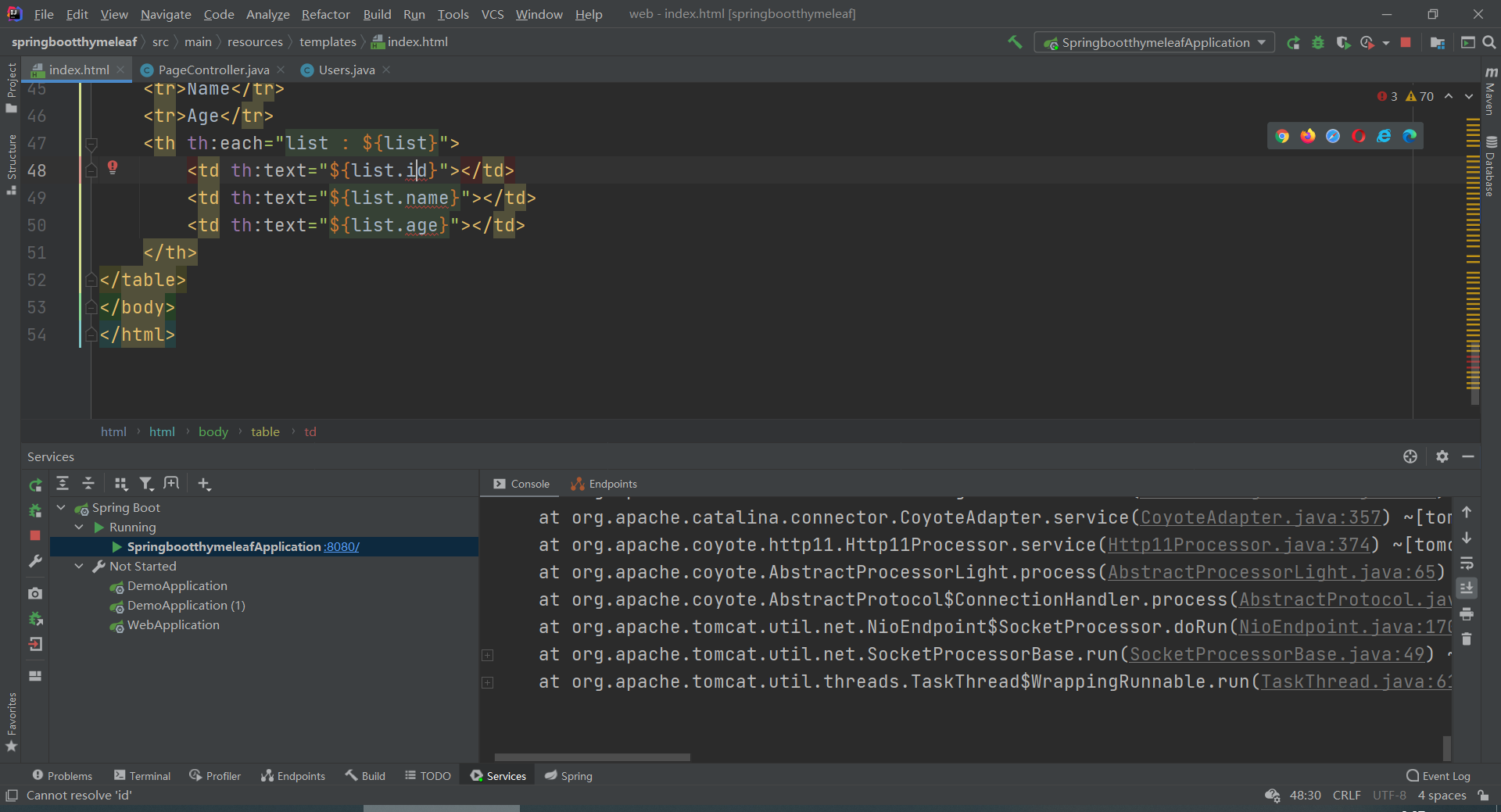The image size is (1501, 812).
Task: Open Search Everywhere magnifier icon
Action: (1489, 42)
